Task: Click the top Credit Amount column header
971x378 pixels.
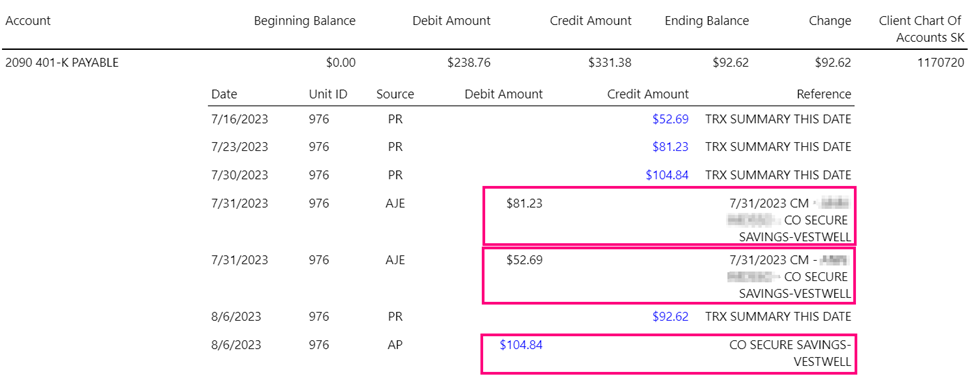Action: (591, 20)
